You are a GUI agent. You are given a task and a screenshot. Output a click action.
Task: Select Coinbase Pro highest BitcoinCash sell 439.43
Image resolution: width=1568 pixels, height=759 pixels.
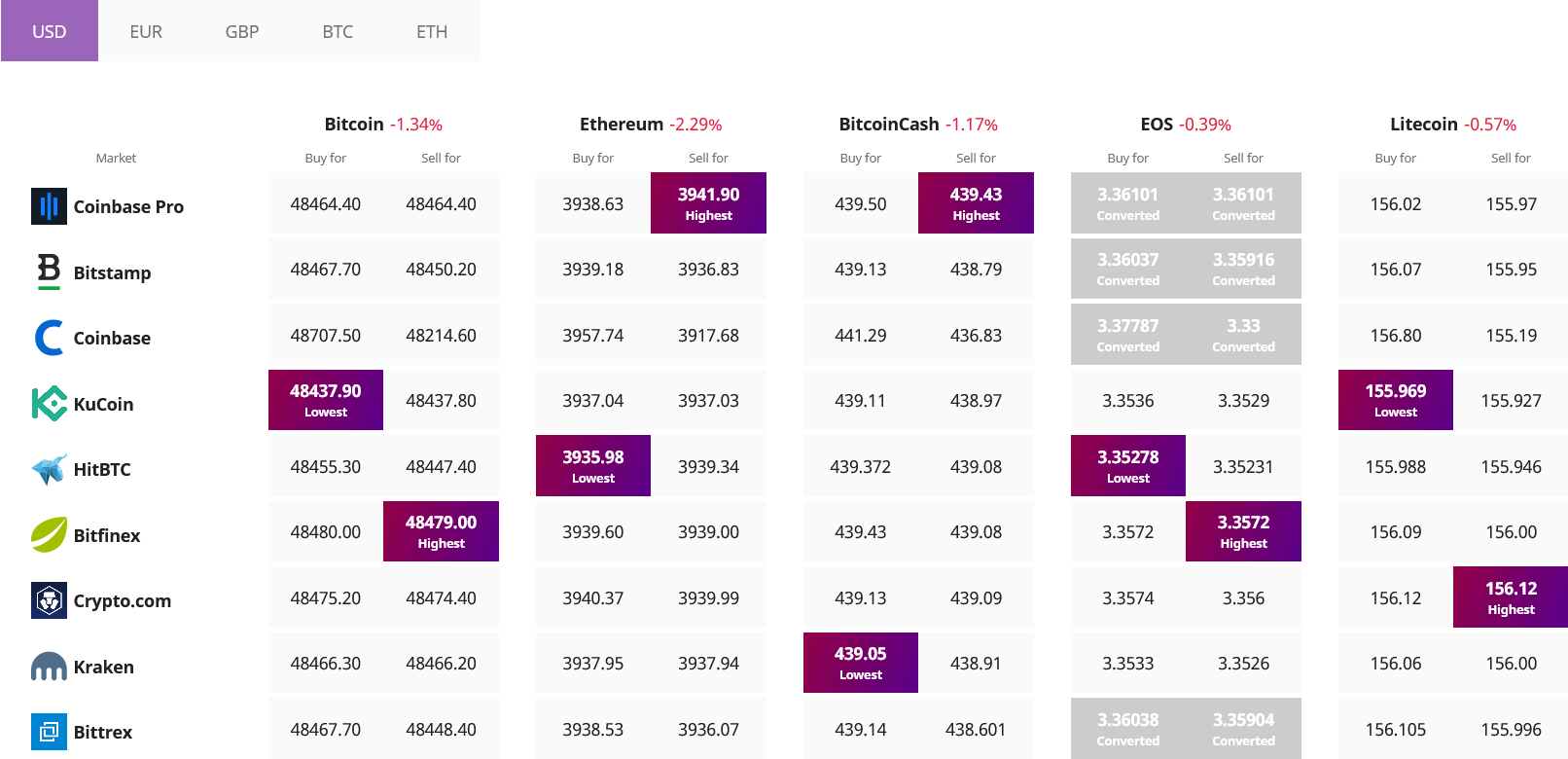[976, 203]
